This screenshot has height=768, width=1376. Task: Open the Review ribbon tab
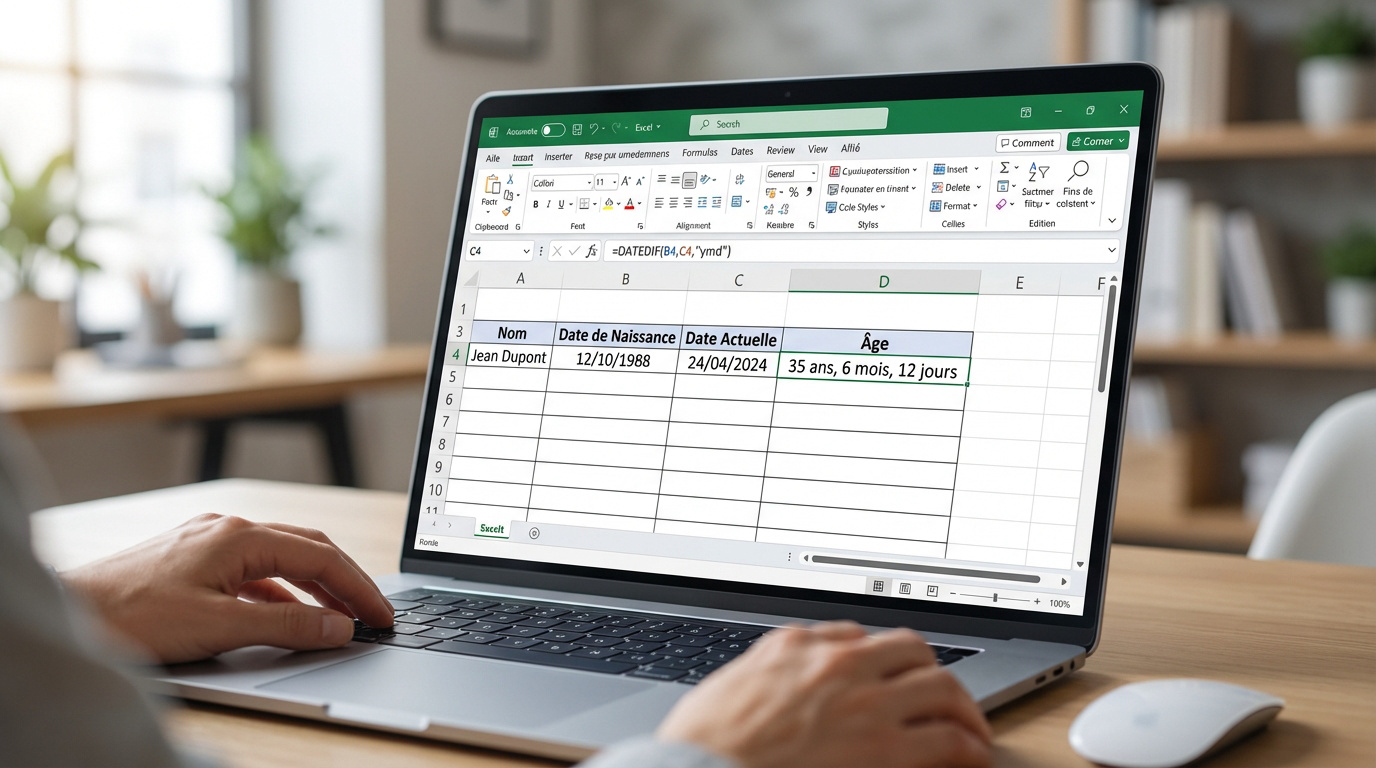pos(780,150)
